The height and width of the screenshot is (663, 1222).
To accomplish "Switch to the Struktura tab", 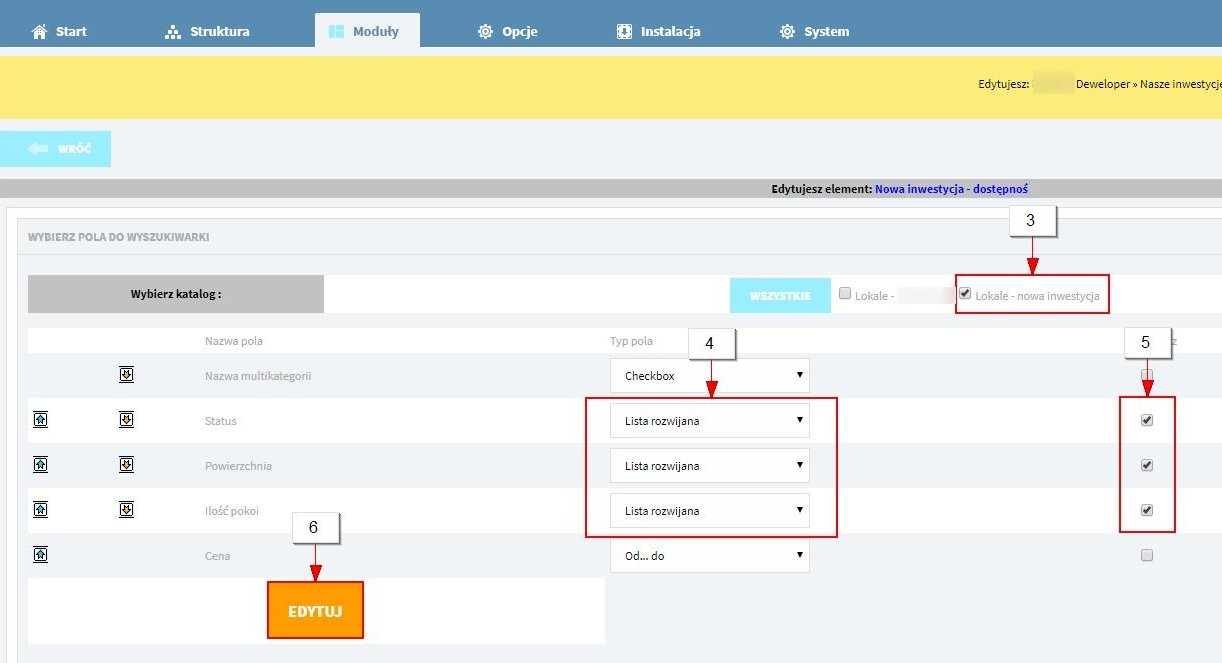I will click(x=207, y=31).
